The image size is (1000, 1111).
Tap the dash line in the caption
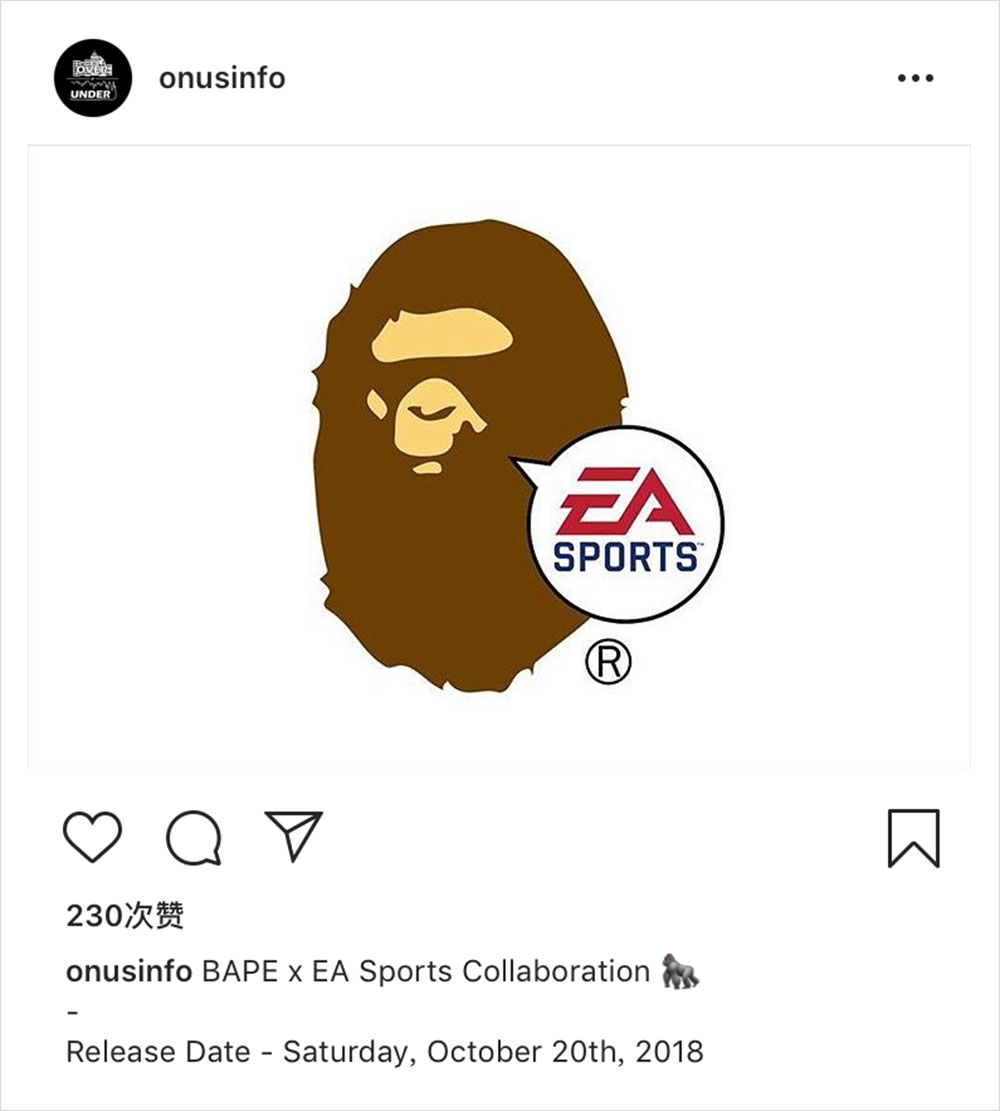click(72, 1013)
